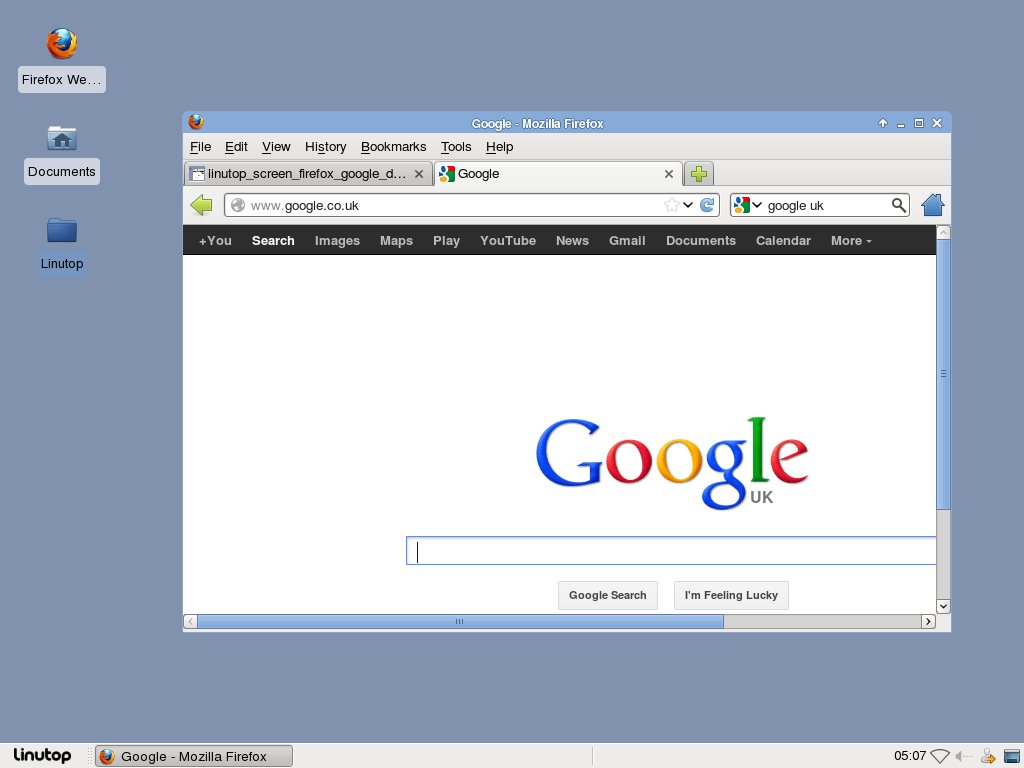1024x768 pixels.
Task: Open the View menu
Action: click(276, 147)
